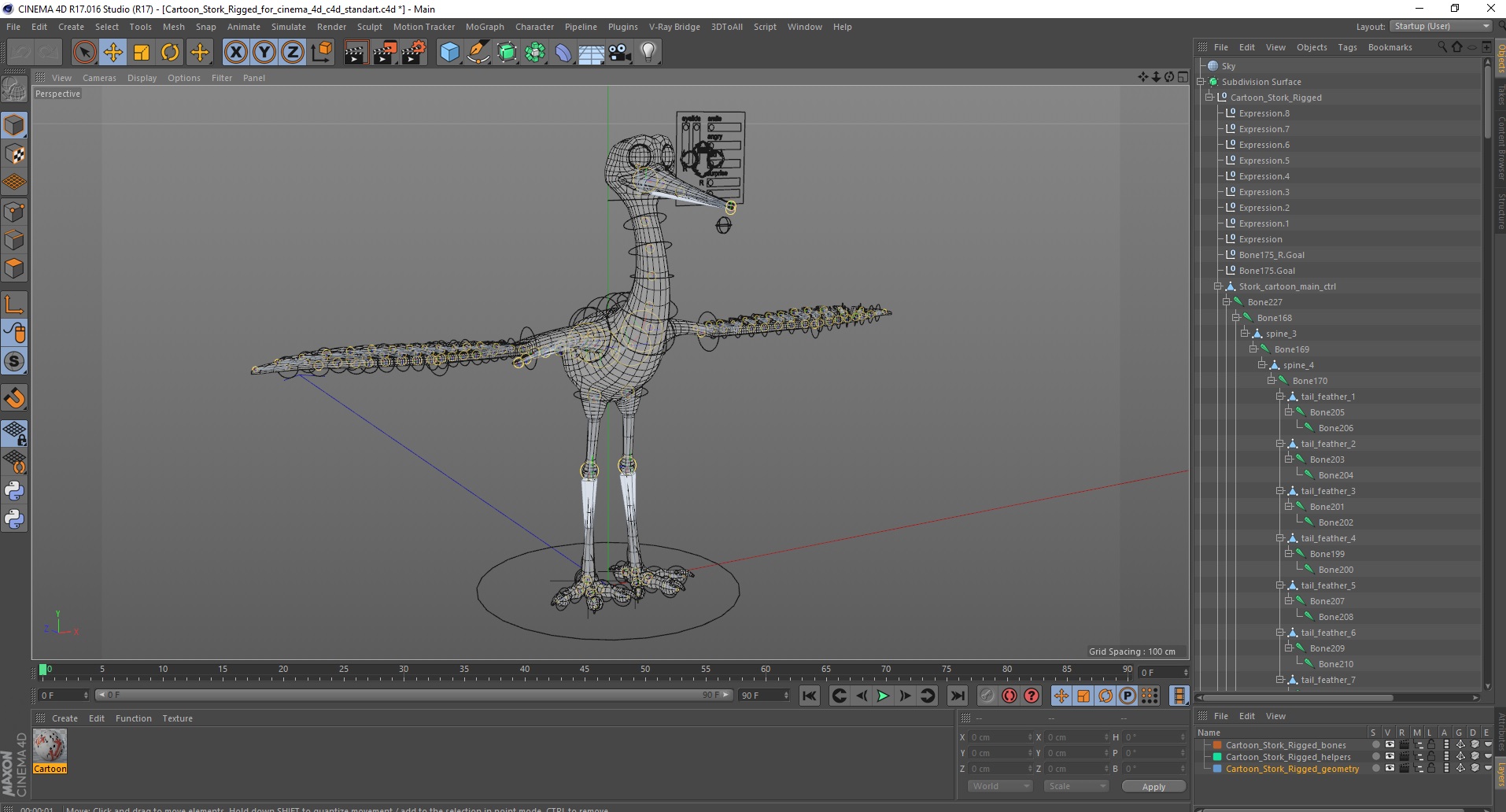Select Texture mode checkered icon

[x=14, y=154]
